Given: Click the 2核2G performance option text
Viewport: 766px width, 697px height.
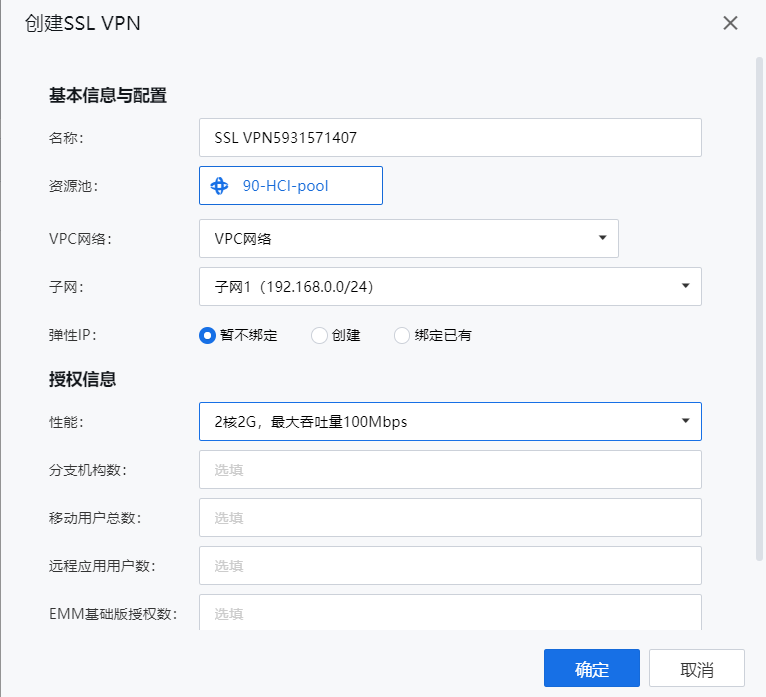Looking at the screenshot, I should 311,422.
